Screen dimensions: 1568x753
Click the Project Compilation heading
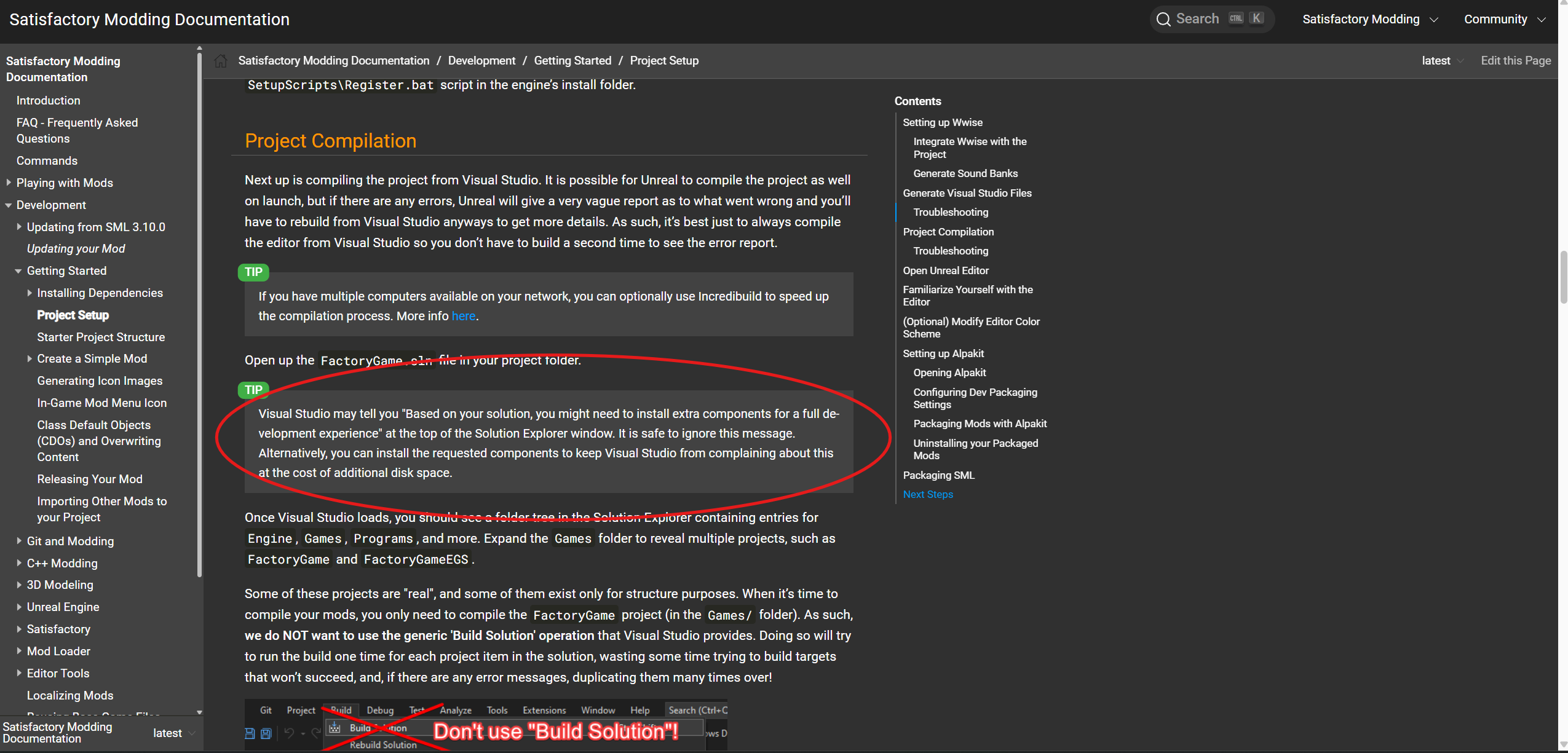click(330, 141)
